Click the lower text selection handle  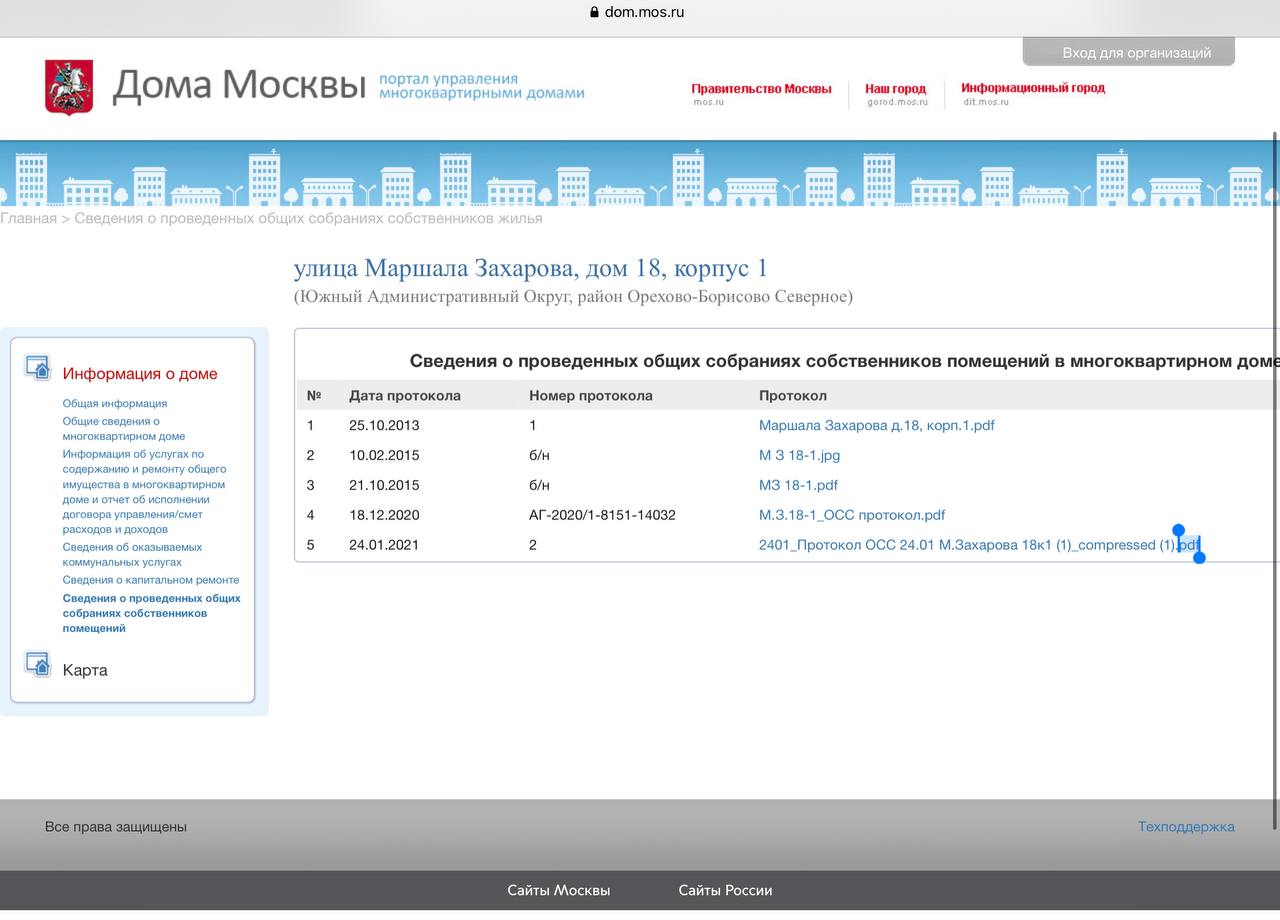tap(1199, 556)
